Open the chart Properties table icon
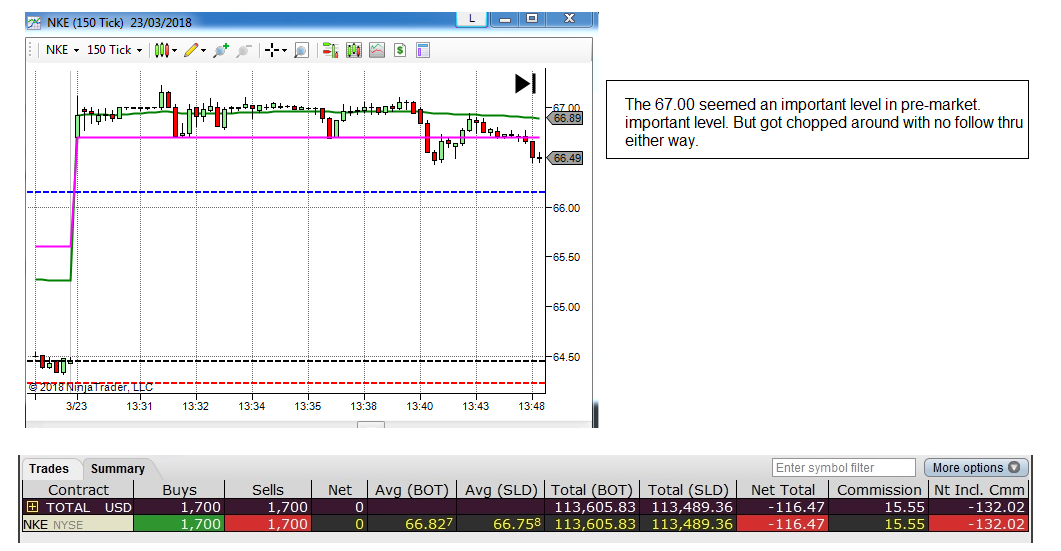Screen dimensions: 1061x551 click(x=423, y=50)
